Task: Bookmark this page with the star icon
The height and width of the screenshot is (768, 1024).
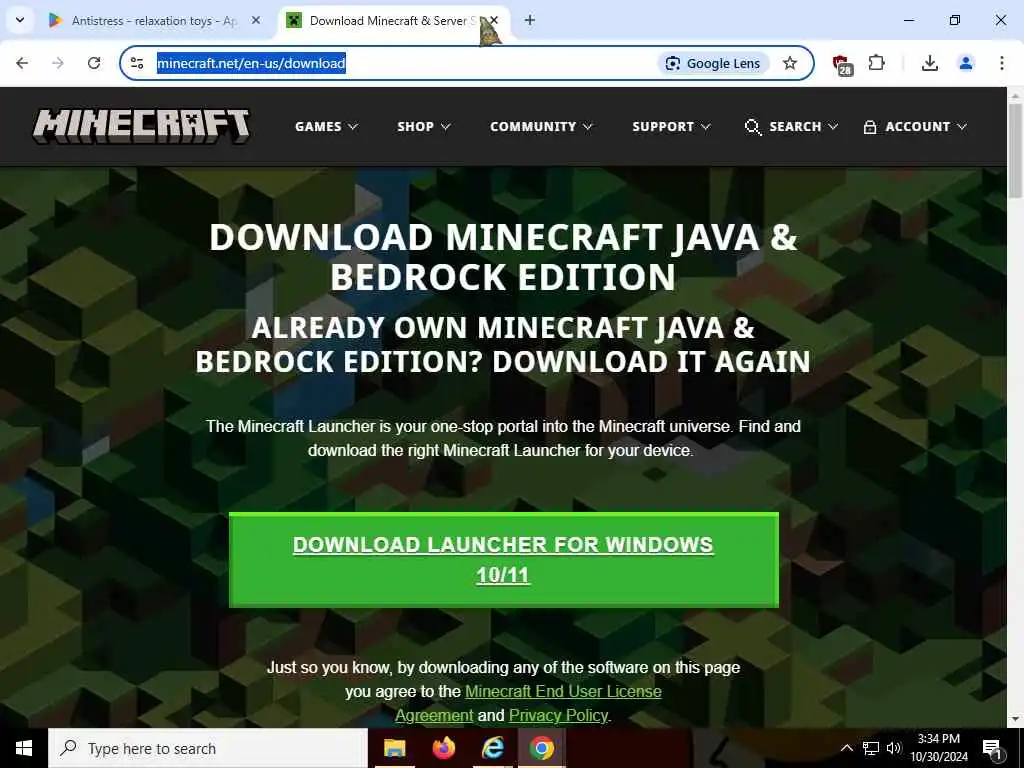Action: tap(790, 63)
